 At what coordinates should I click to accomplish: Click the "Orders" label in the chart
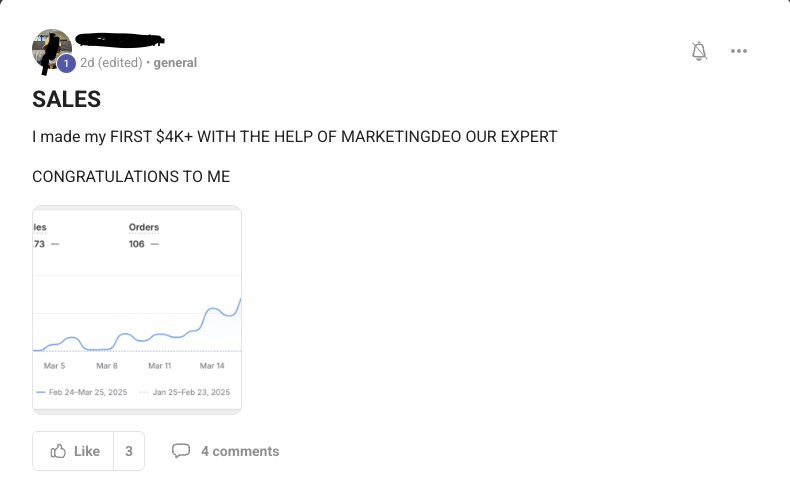pos(144,227)
